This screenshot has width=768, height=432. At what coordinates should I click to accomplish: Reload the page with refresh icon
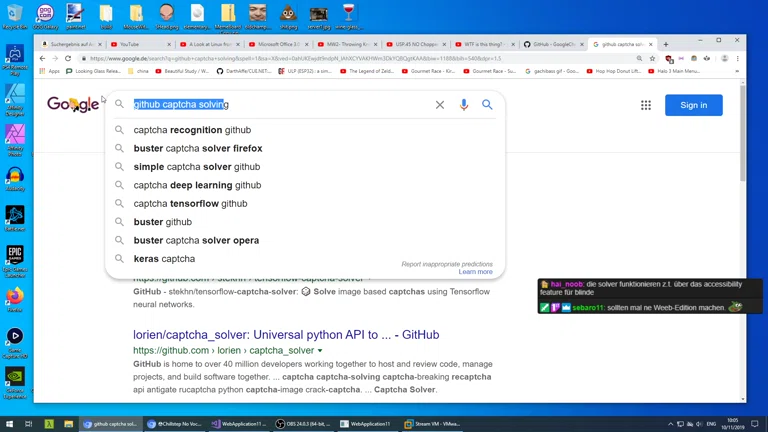(68, 58)
